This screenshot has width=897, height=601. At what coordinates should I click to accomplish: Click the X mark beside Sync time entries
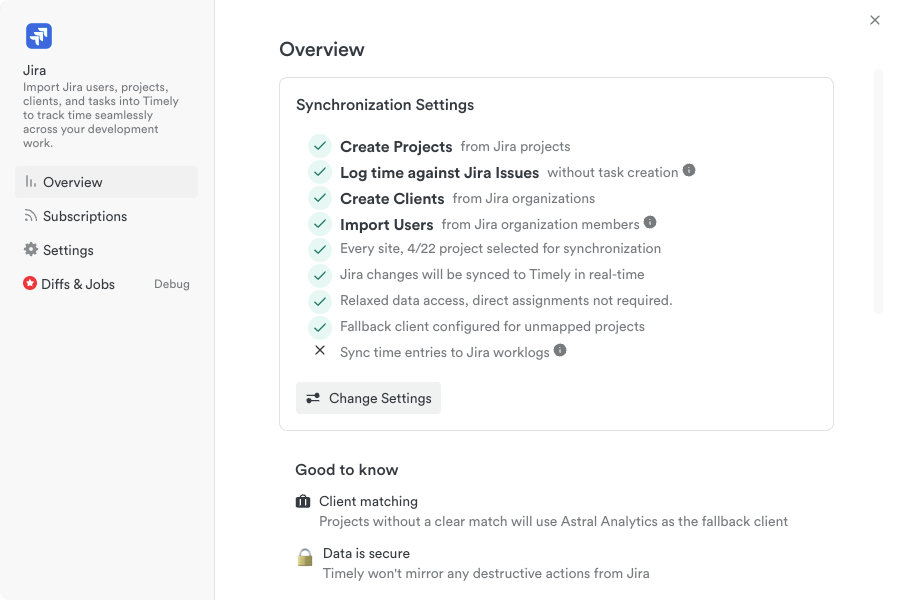coord(320,350)
